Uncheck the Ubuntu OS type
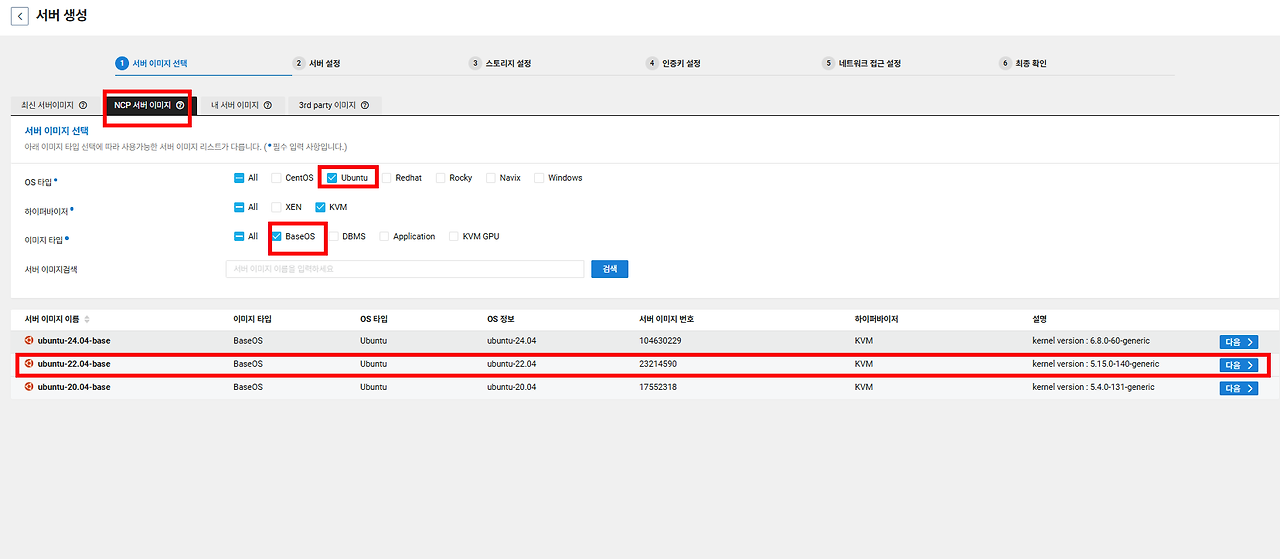1280x559 pixels. click(x=332, y=178)
